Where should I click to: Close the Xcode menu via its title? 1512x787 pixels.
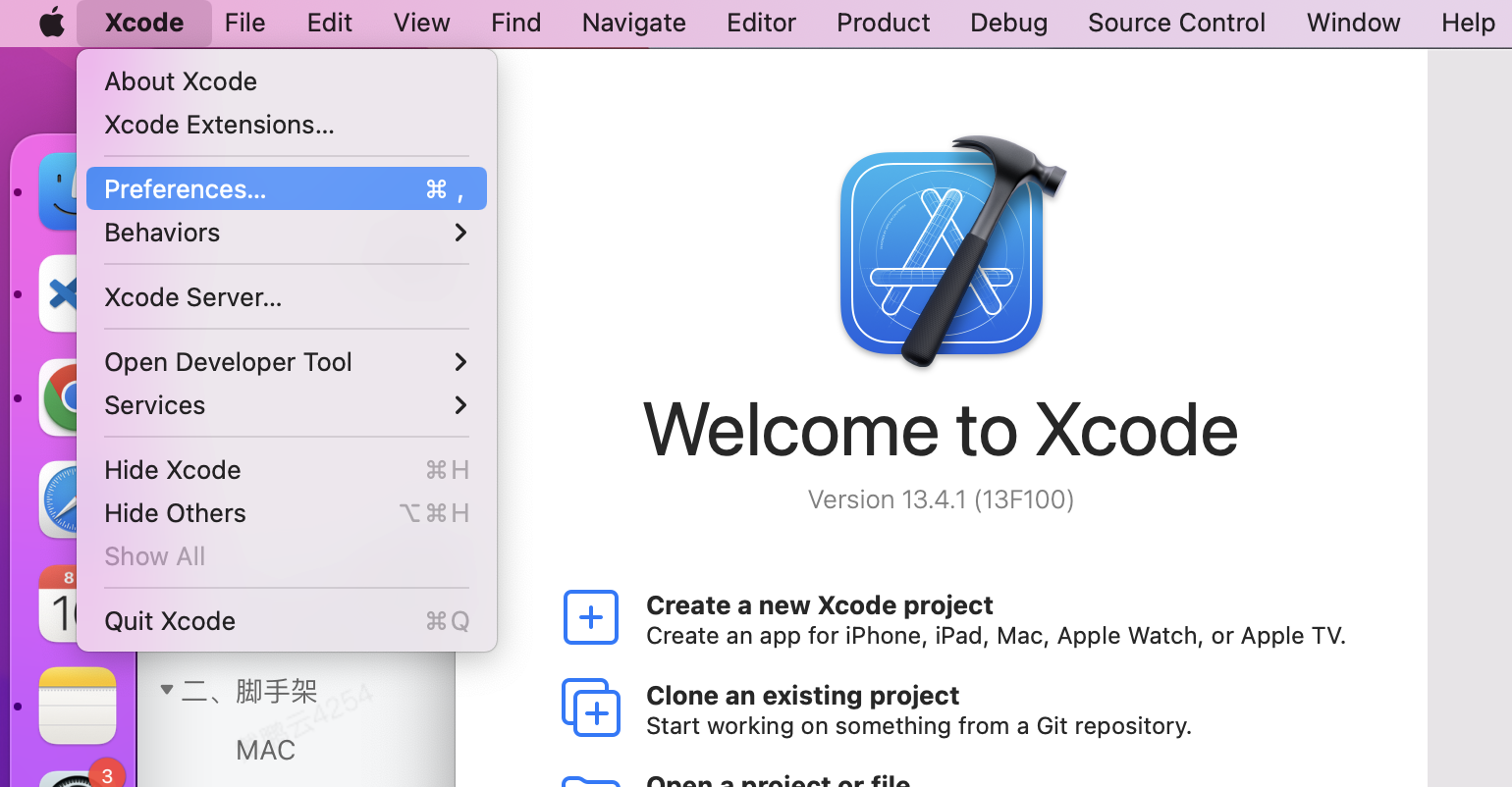coord(144,23)
